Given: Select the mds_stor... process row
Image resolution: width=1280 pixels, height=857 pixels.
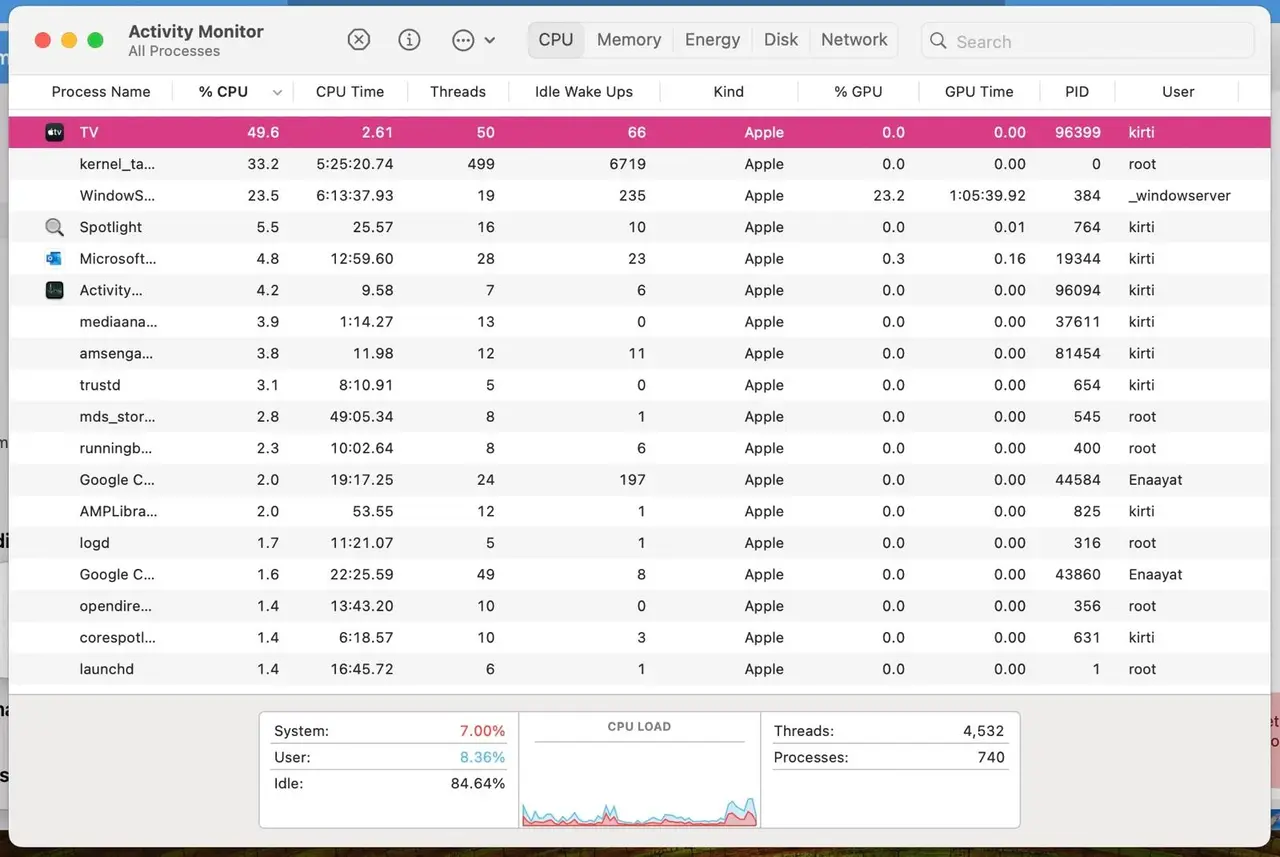Looking at the screenshot, I should tap(640, 417).
